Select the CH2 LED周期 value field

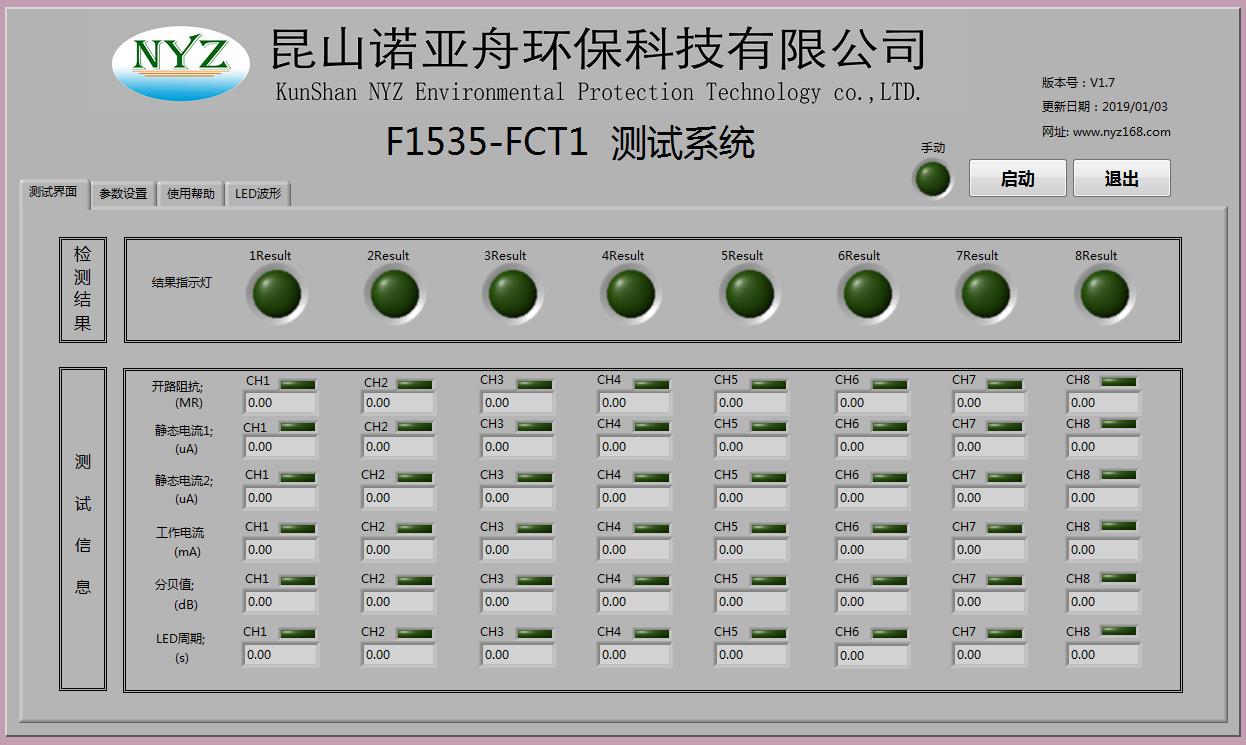point(398,655)
